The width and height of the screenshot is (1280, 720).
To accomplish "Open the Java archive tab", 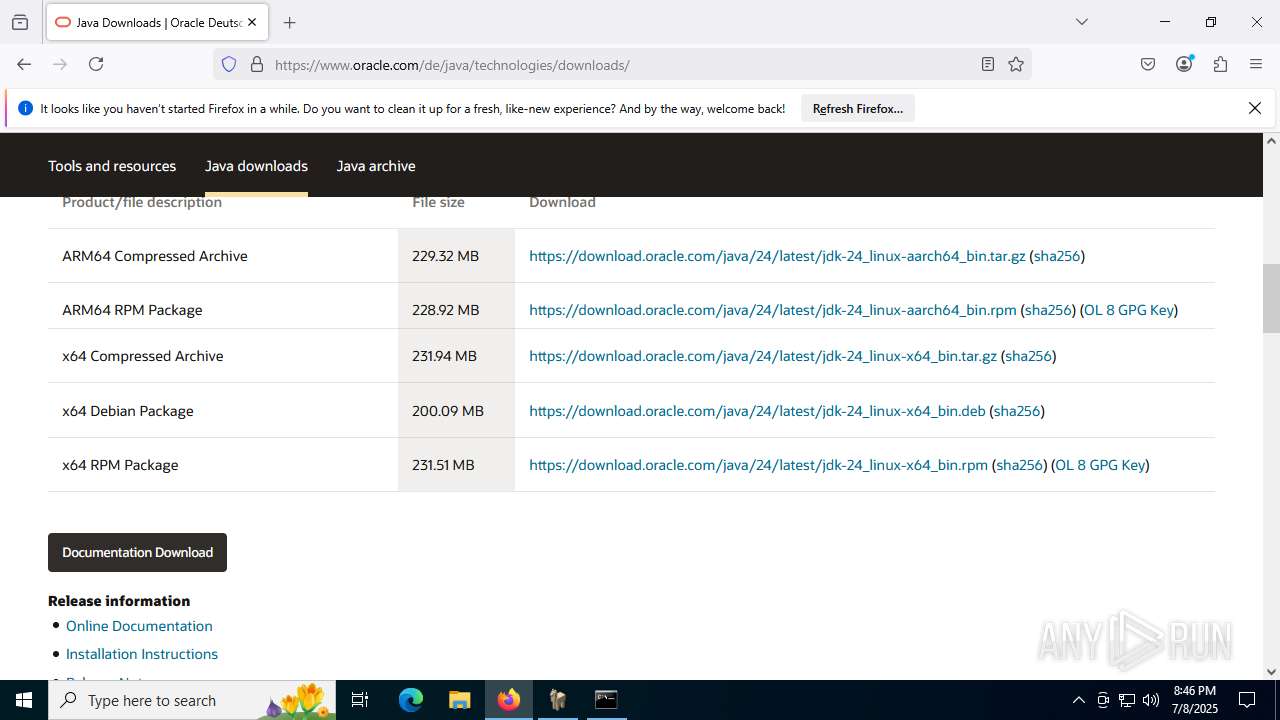I will coord(376,166).
